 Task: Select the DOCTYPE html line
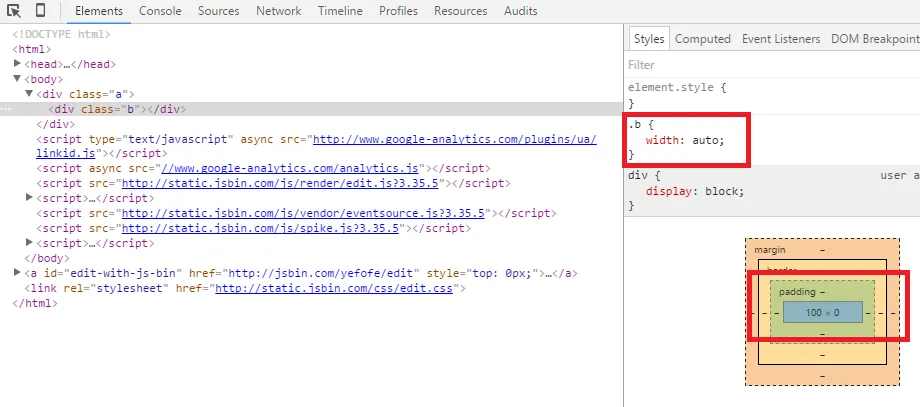click(62, 35)
